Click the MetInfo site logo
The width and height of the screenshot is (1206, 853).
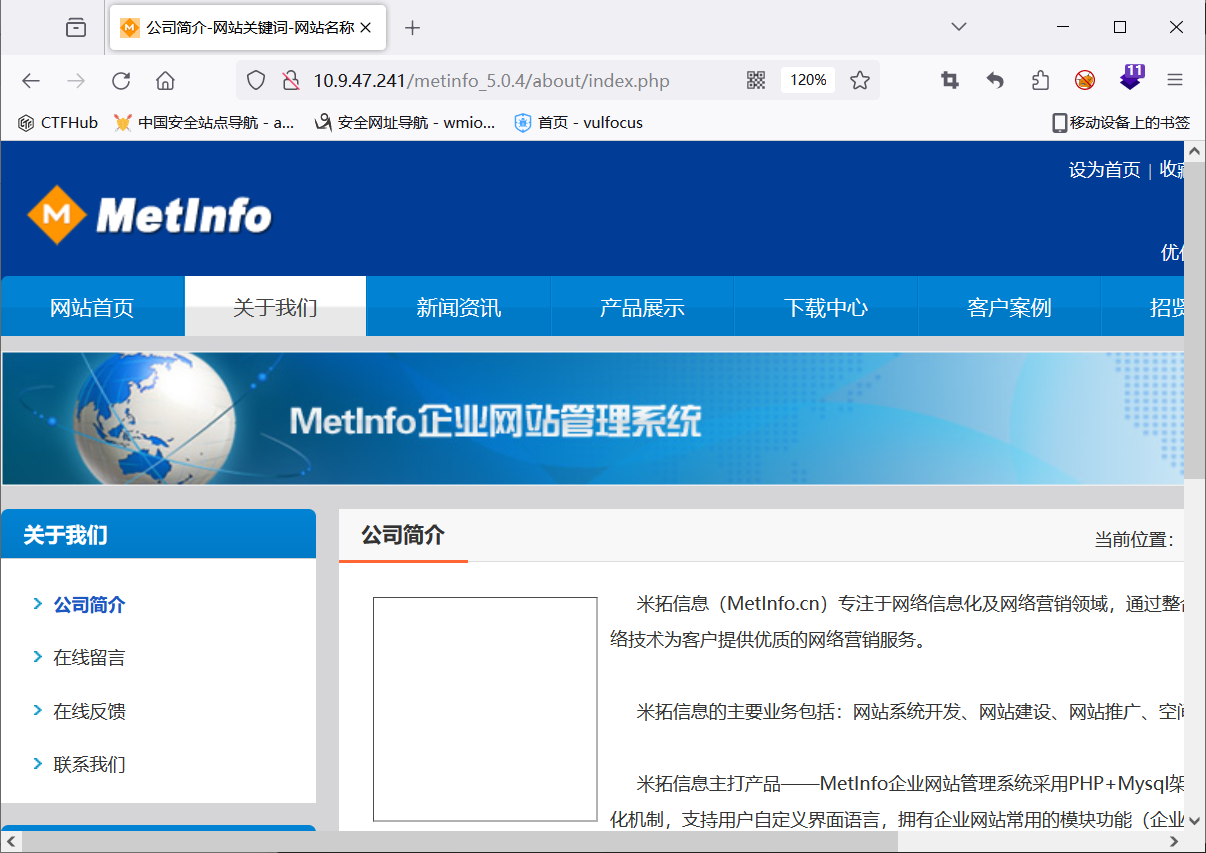(x=149, y=213)
